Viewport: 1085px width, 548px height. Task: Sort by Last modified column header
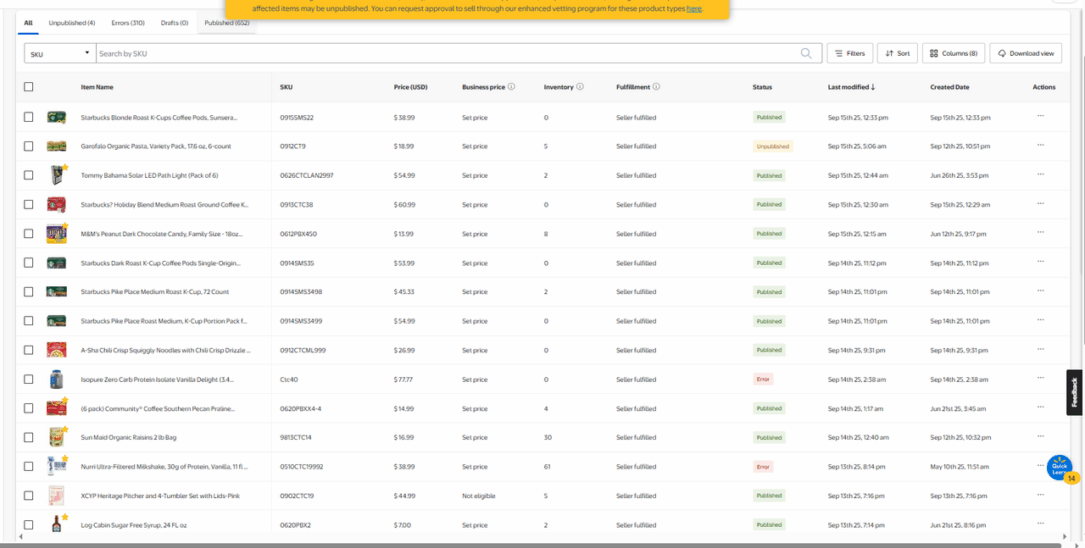pyautogui.click(x=850, y=87)
